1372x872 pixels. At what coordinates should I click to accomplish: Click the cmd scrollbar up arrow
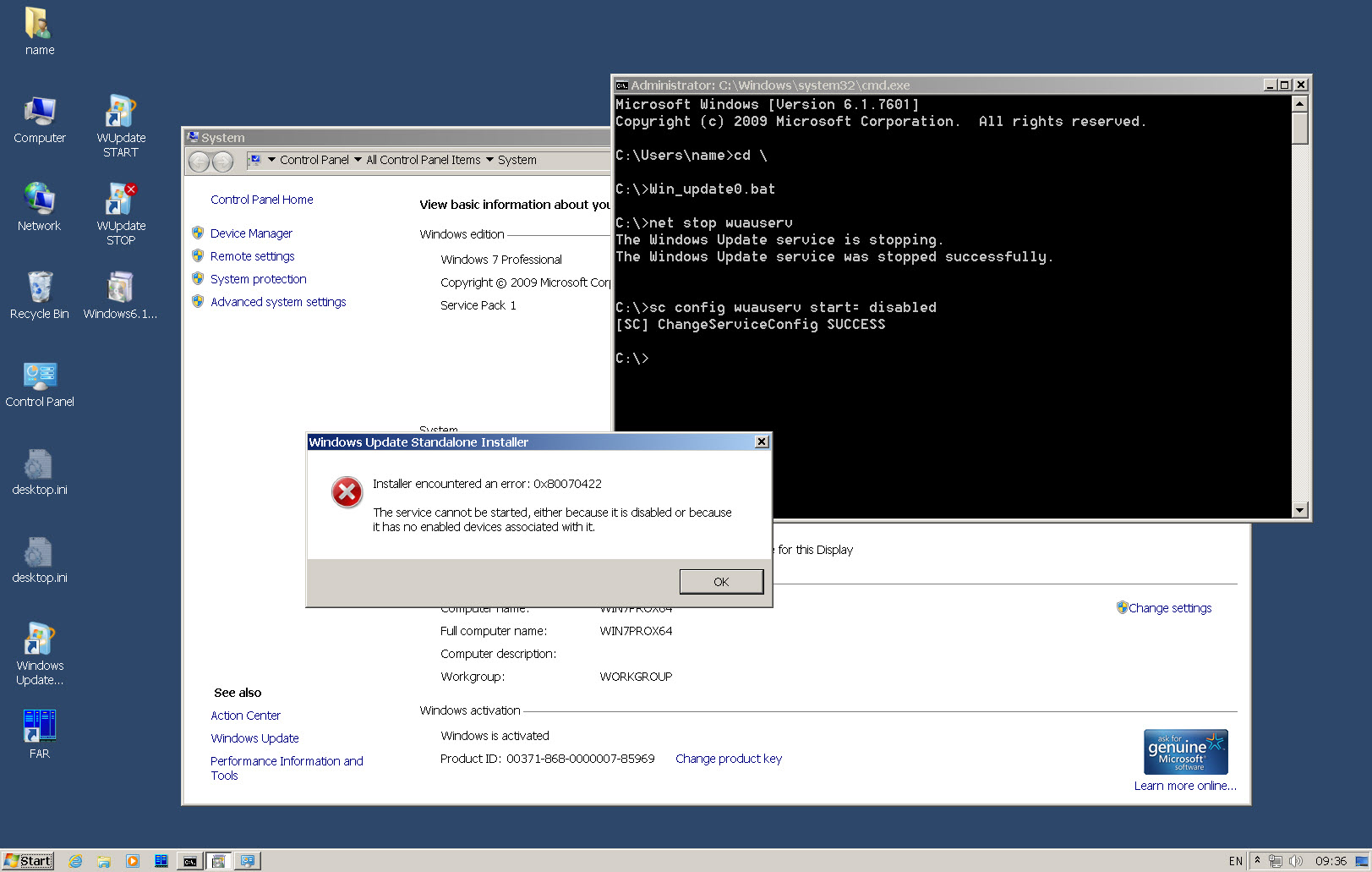tap(1300, 103)
